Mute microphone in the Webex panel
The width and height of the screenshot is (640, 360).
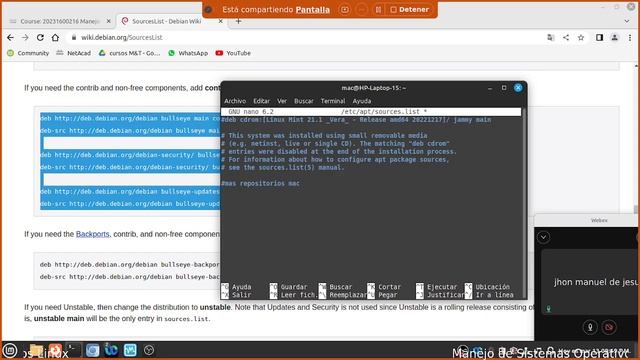590,327
